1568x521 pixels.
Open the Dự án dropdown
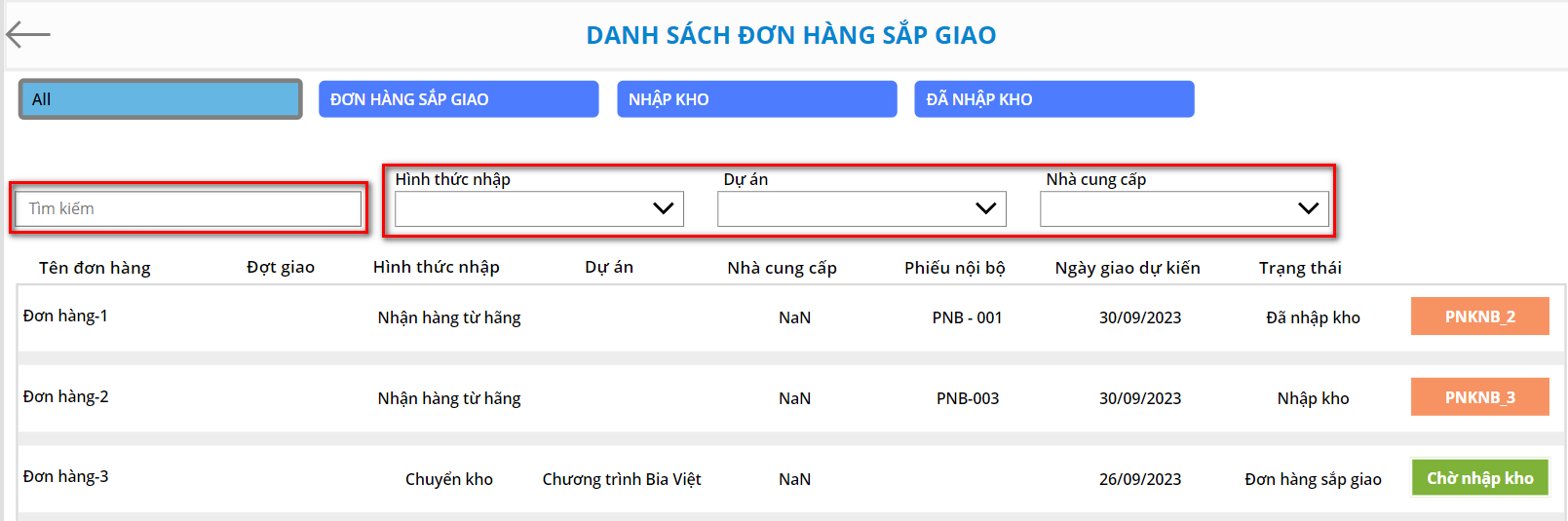(861, 208)
